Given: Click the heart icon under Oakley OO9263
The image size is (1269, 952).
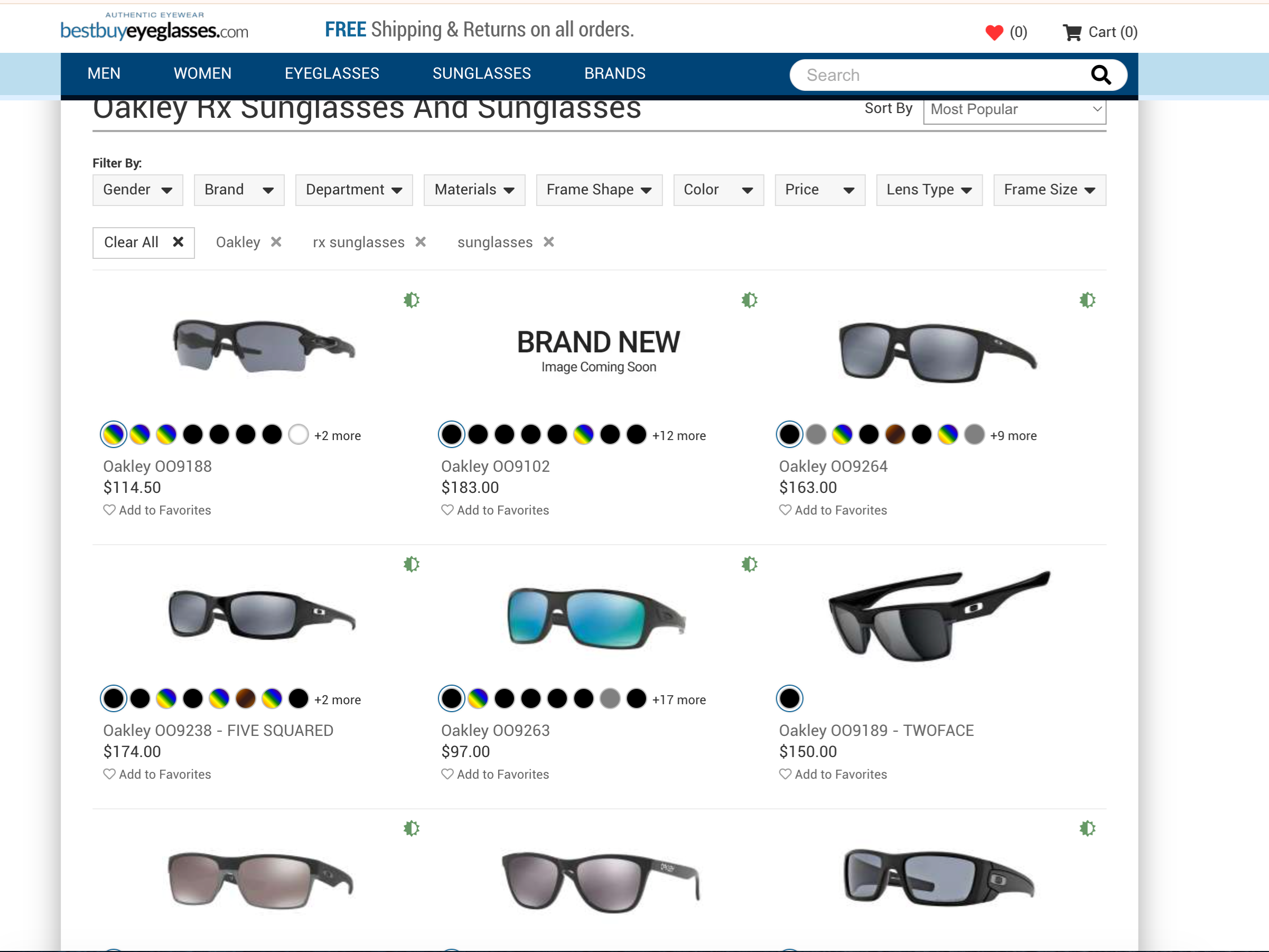Looking at the screenshot, I should point(447,773).
